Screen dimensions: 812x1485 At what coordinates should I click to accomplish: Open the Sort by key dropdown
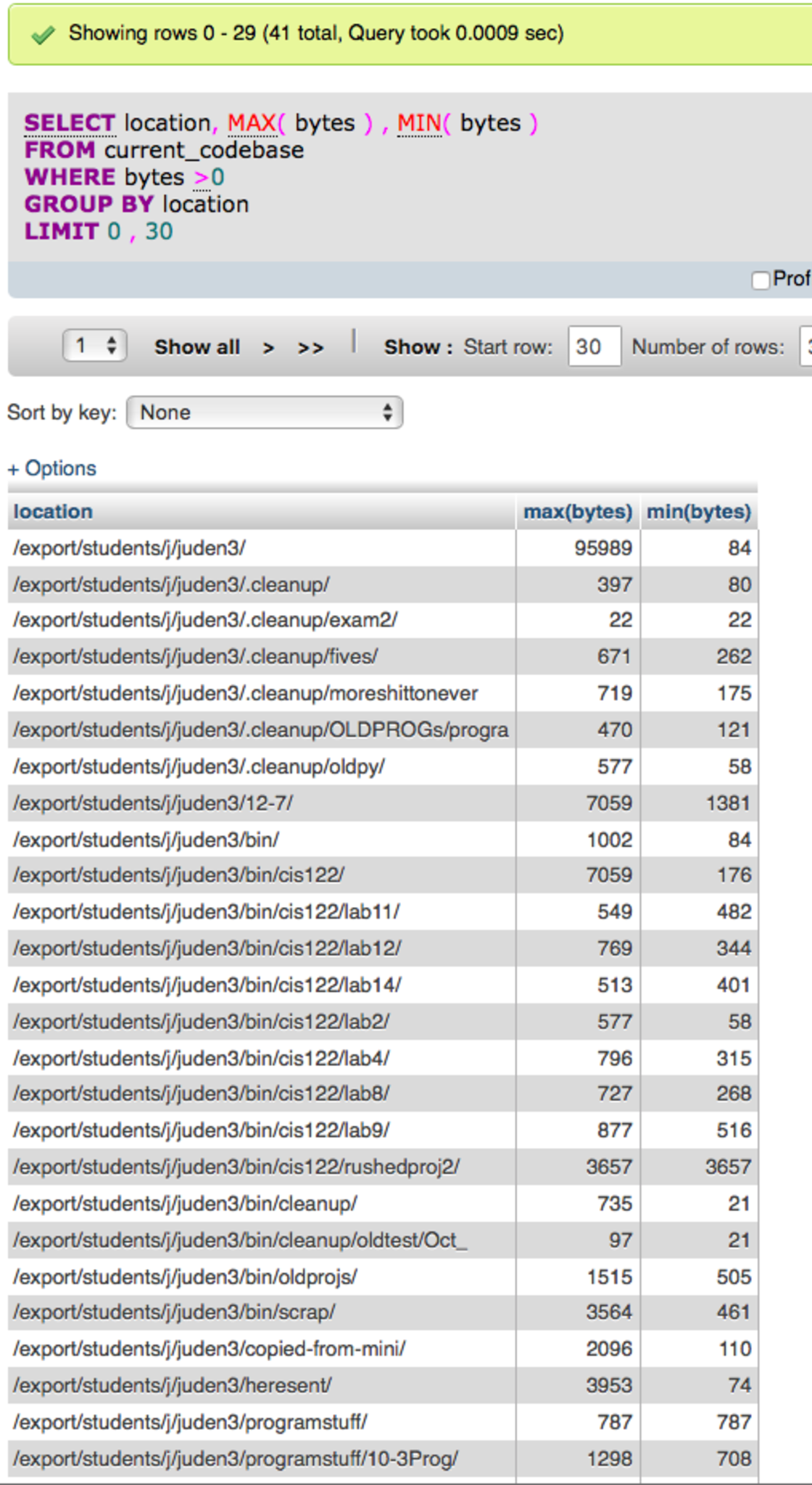pyautogui.click(x=265, y=413)
